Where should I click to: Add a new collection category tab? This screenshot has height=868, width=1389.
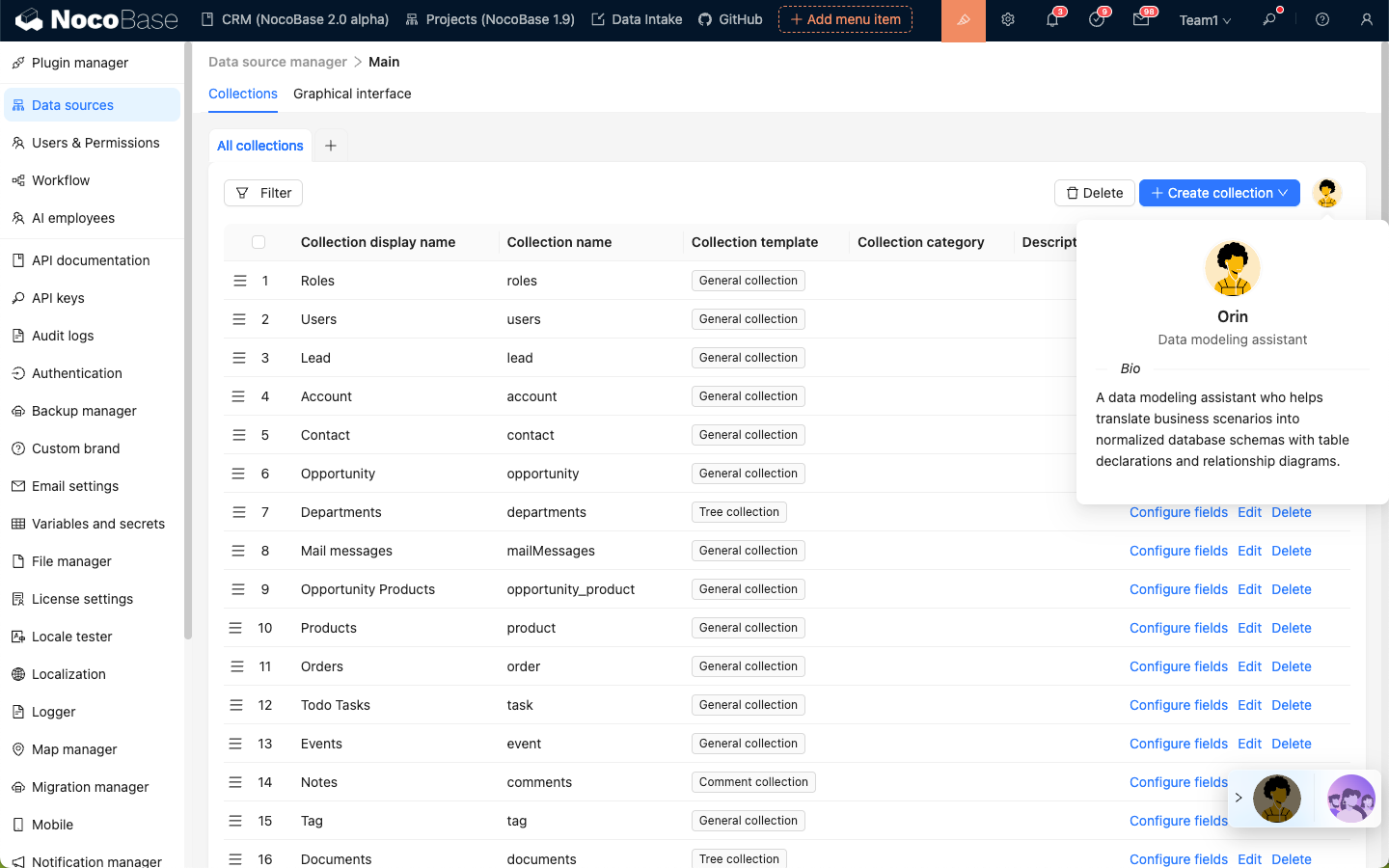[331, 146]
